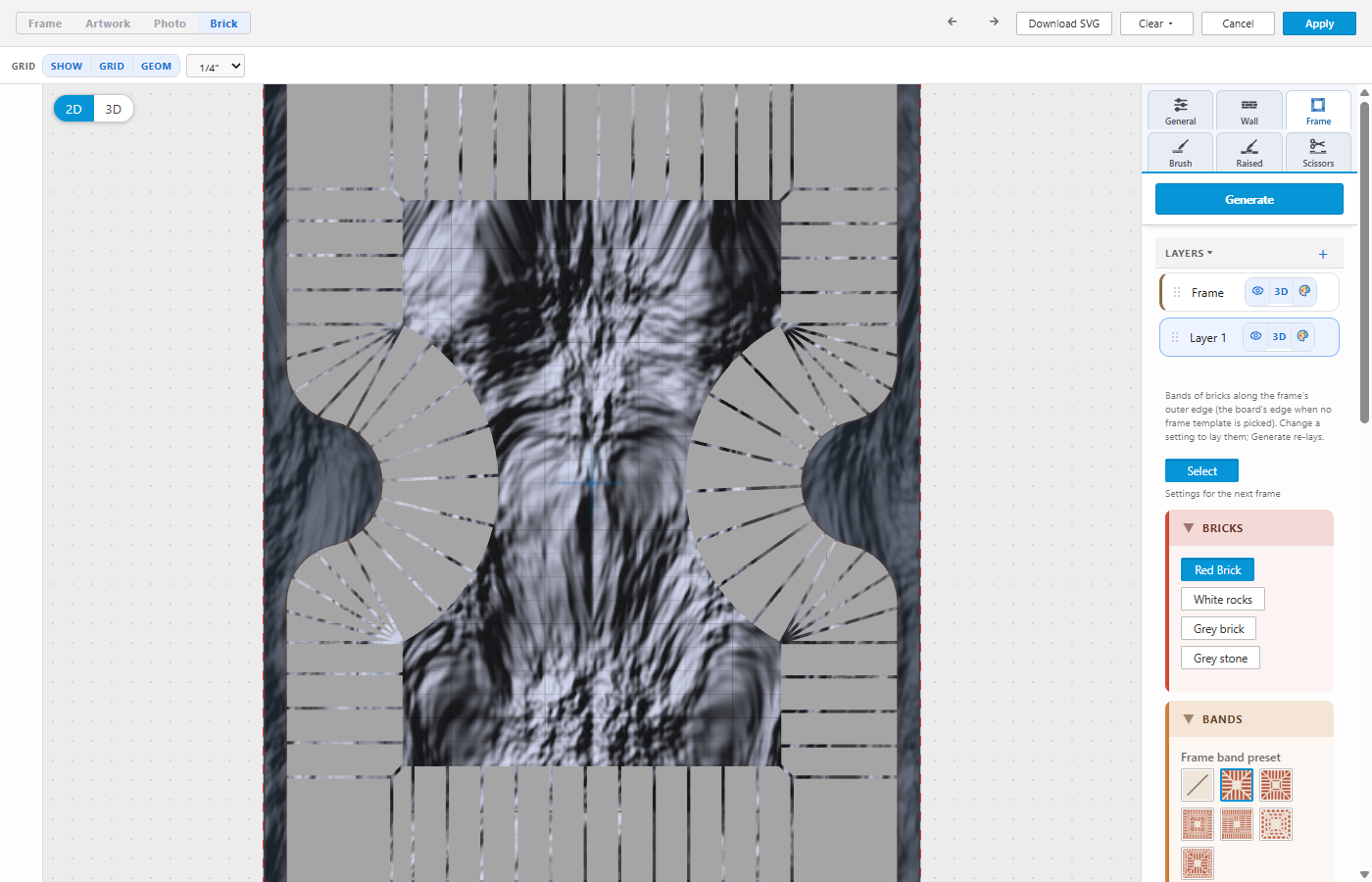Redo with the right arrow icon
Viewport: 1372px width, 882px height.
[x=994, y=22]
